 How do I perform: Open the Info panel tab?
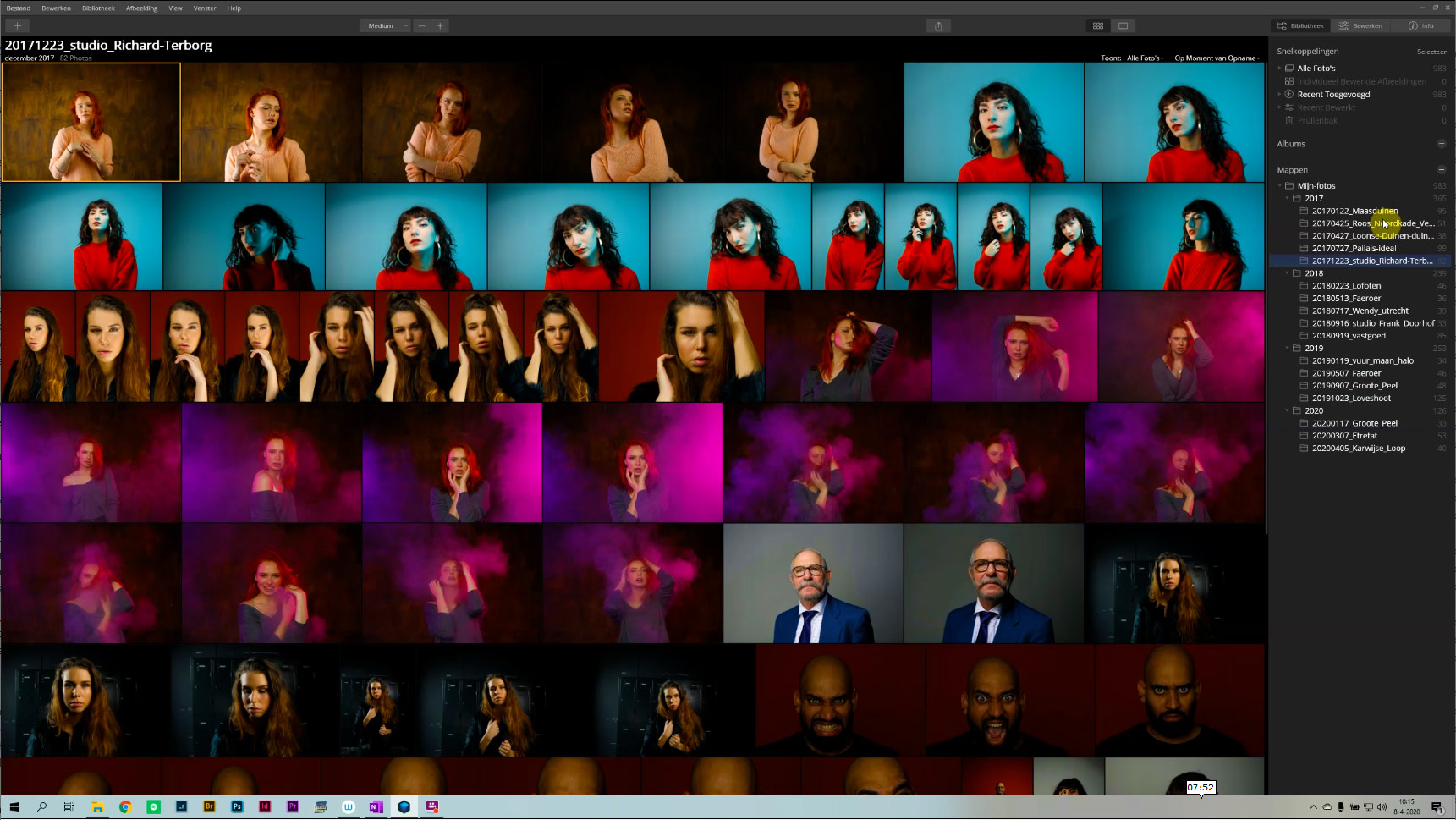coord(1421,25)
